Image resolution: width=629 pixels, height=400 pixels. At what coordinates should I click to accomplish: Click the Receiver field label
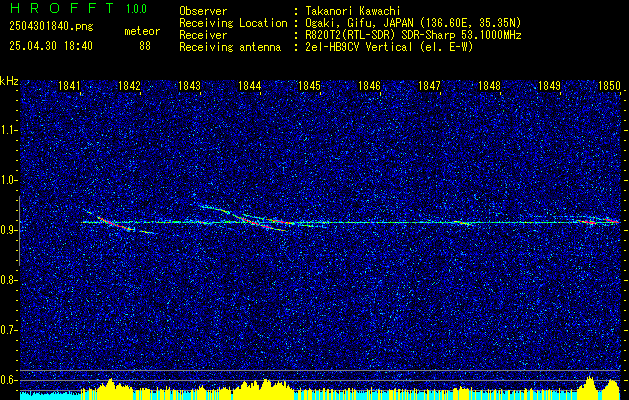[203, 35]
